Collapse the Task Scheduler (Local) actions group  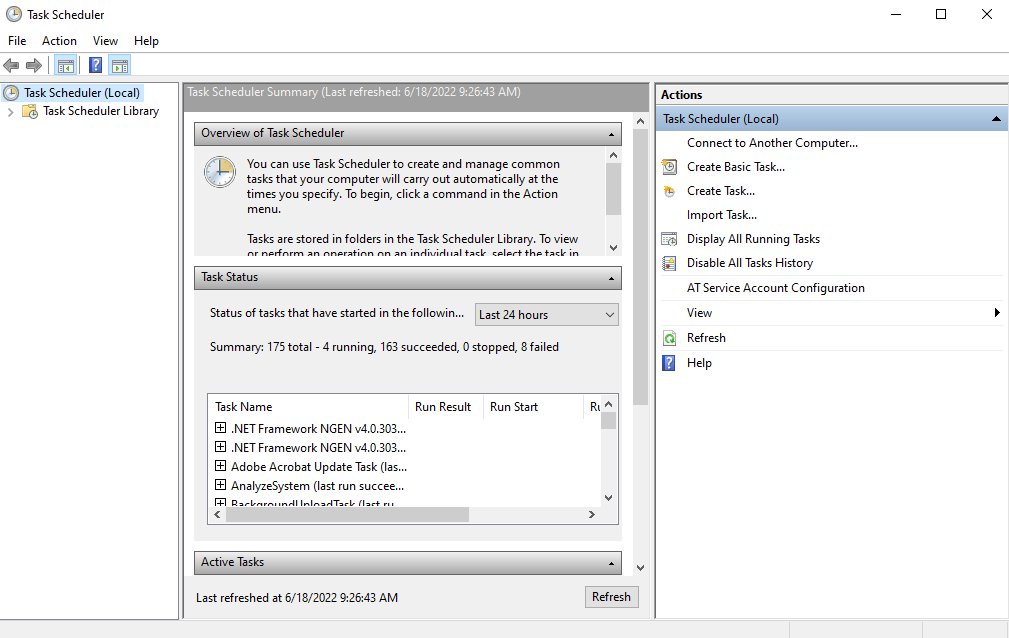[995, 119]
